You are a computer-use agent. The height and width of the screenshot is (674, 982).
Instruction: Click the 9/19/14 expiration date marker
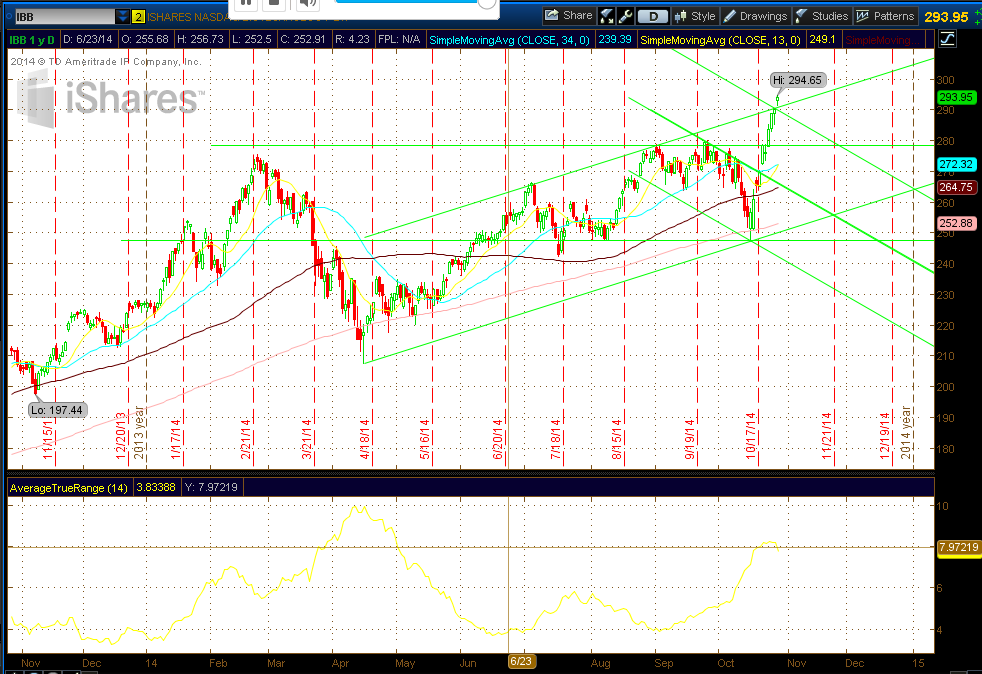pyautogui.click(x=690, y=438)
